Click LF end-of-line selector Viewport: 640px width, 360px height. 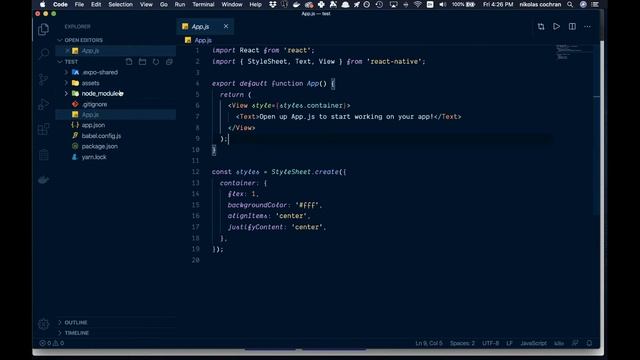(509, 343)
